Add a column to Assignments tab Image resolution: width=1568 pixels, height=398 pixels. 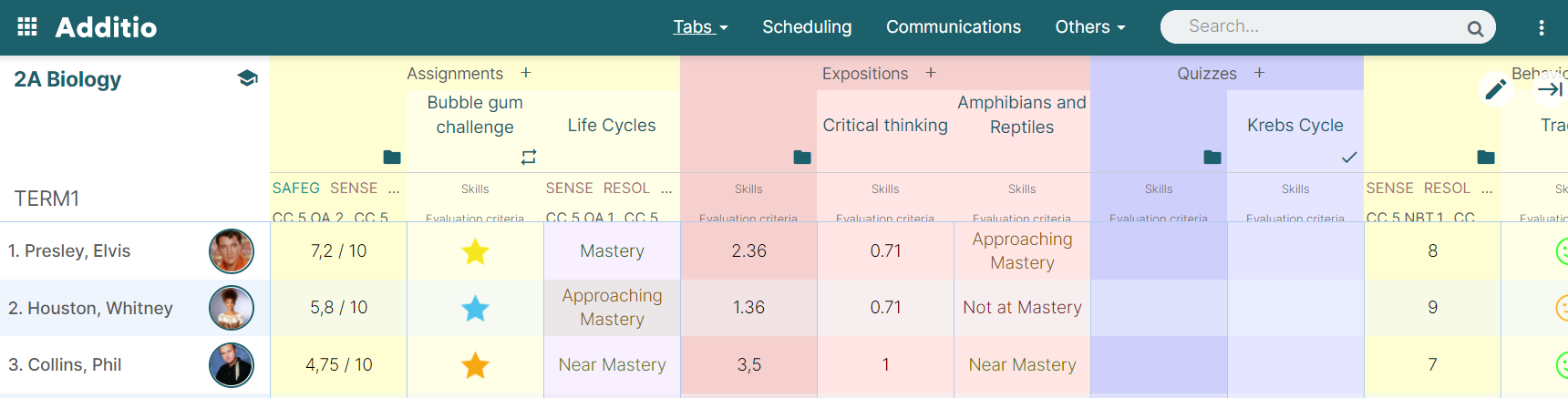click(x=526, y=73)
